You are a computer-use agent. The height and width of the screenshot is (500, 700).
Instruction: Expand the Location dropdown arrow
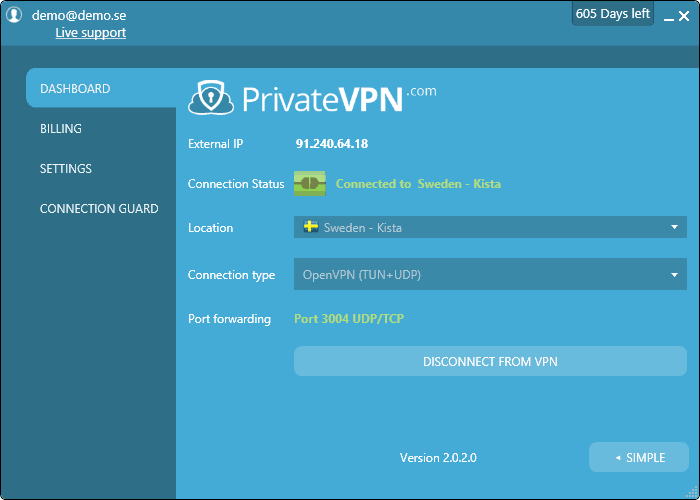click(675, 228)
